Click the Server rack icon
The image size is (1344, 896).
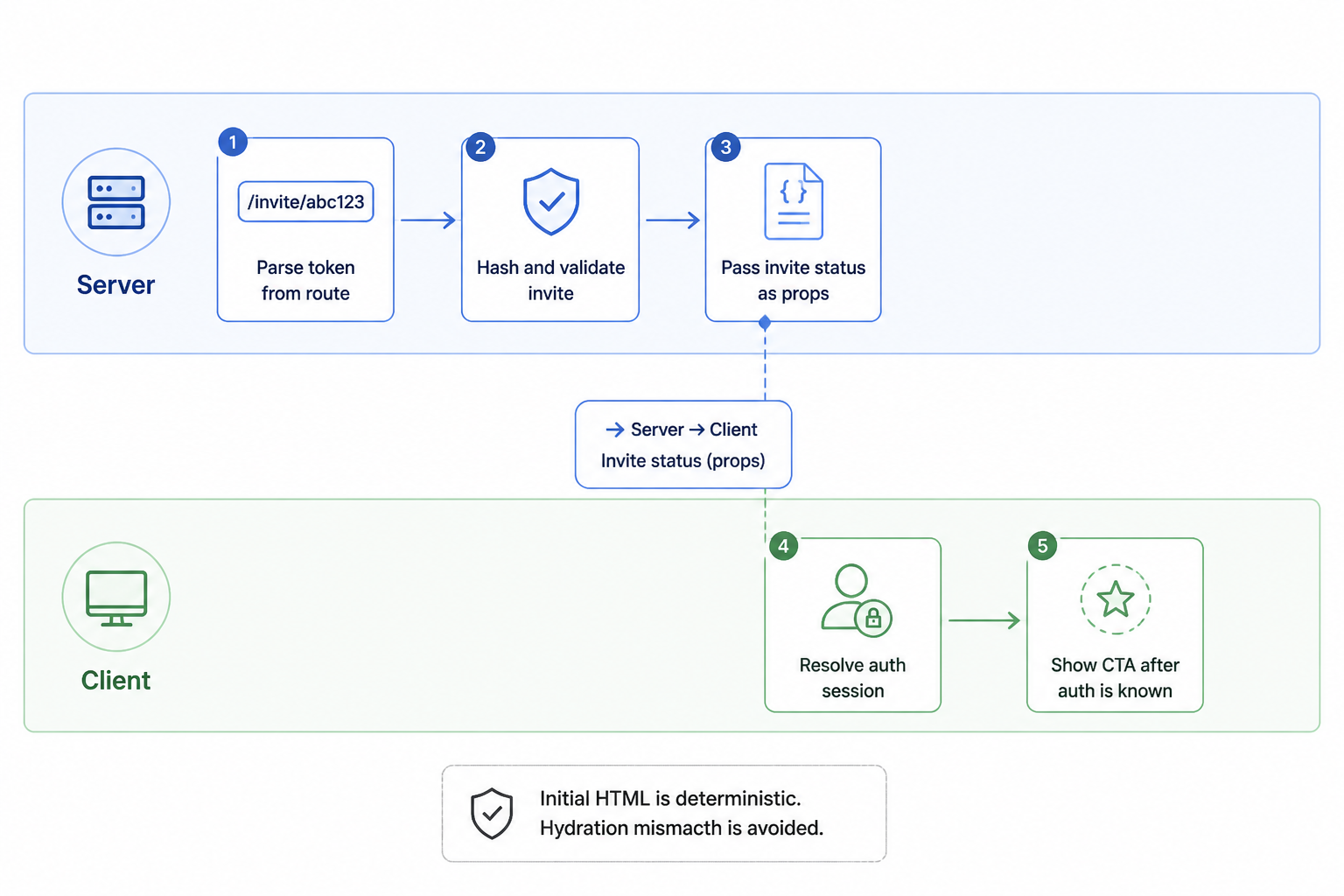pyautogui.click(x=116, y=202)
